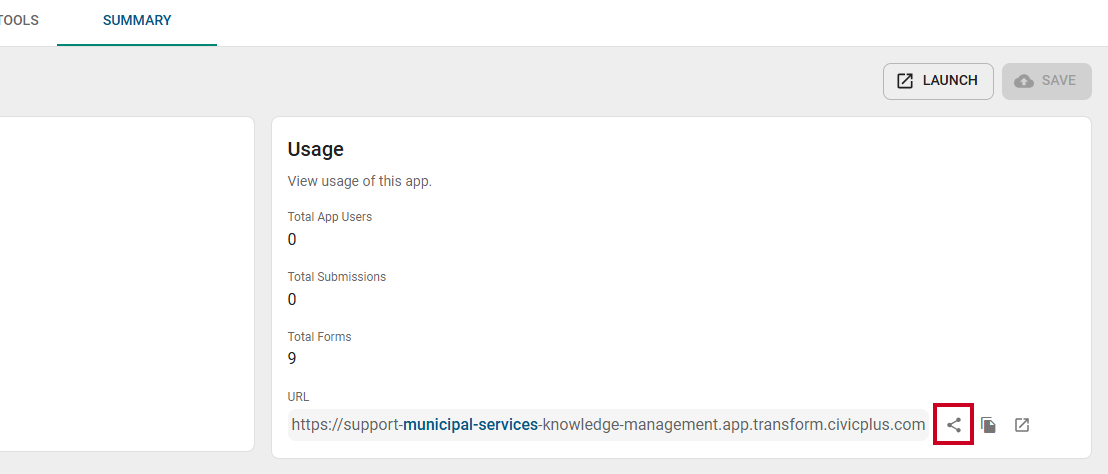Click the greyed-out SAVE button

(1047, 81)
